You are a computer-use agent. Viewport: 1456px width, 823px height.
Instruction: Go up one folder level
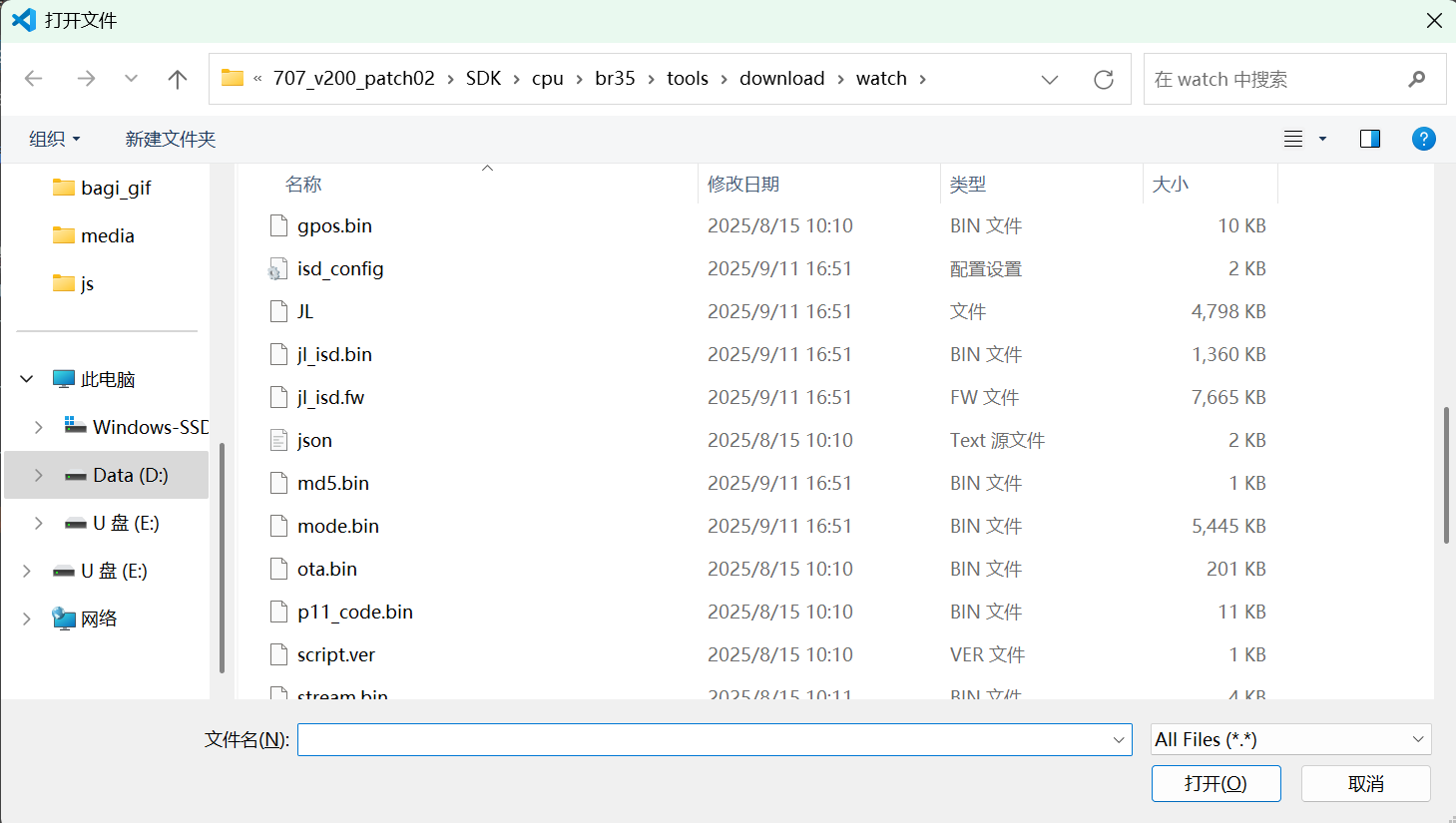click(178, 79)
